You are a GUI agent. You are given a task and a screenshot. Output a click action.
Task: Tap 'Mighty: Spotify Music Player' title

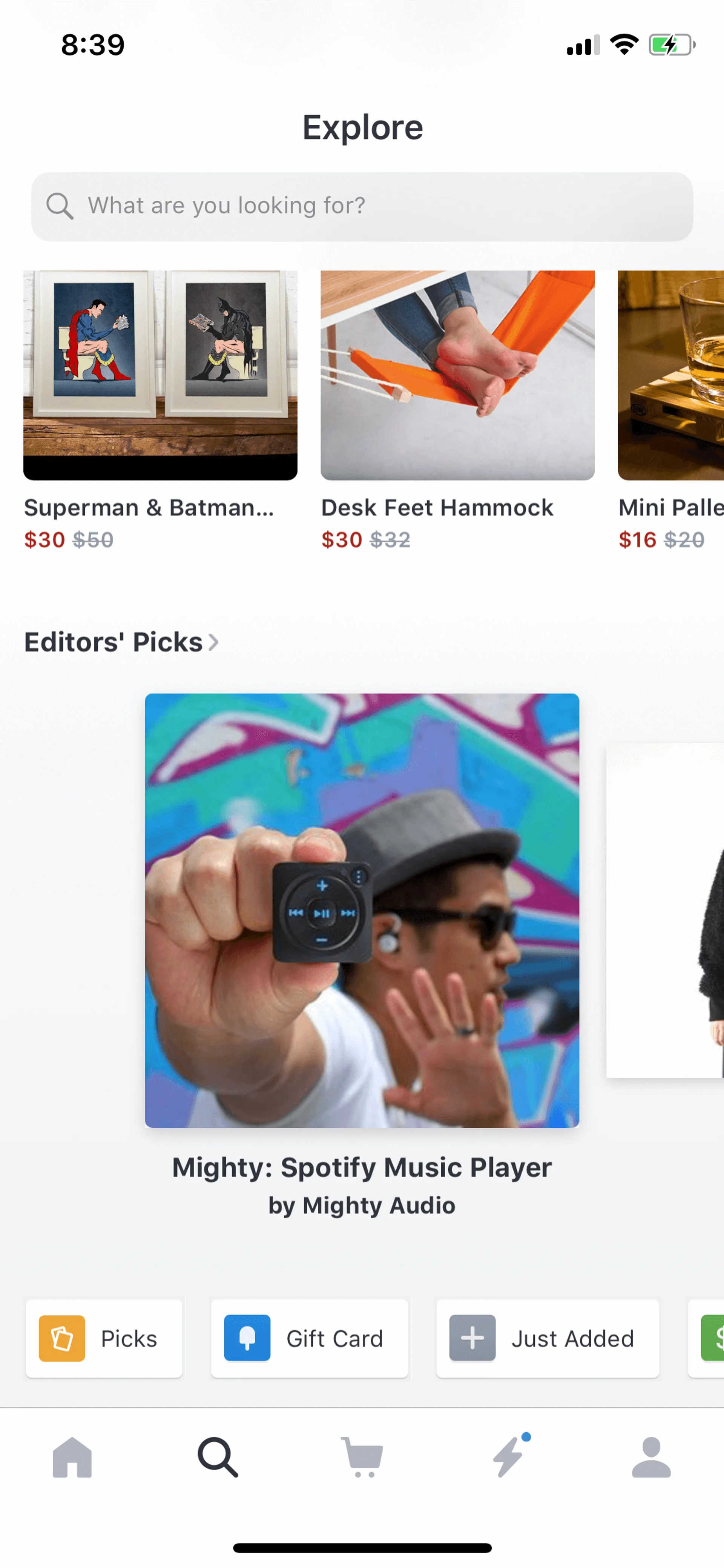362,1167
